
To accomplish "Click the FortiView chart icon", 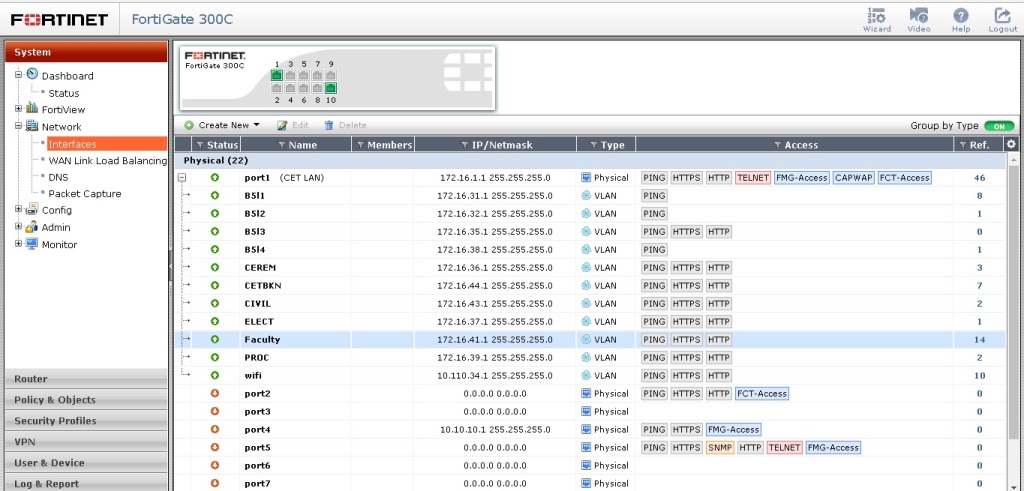I will 32,108.
